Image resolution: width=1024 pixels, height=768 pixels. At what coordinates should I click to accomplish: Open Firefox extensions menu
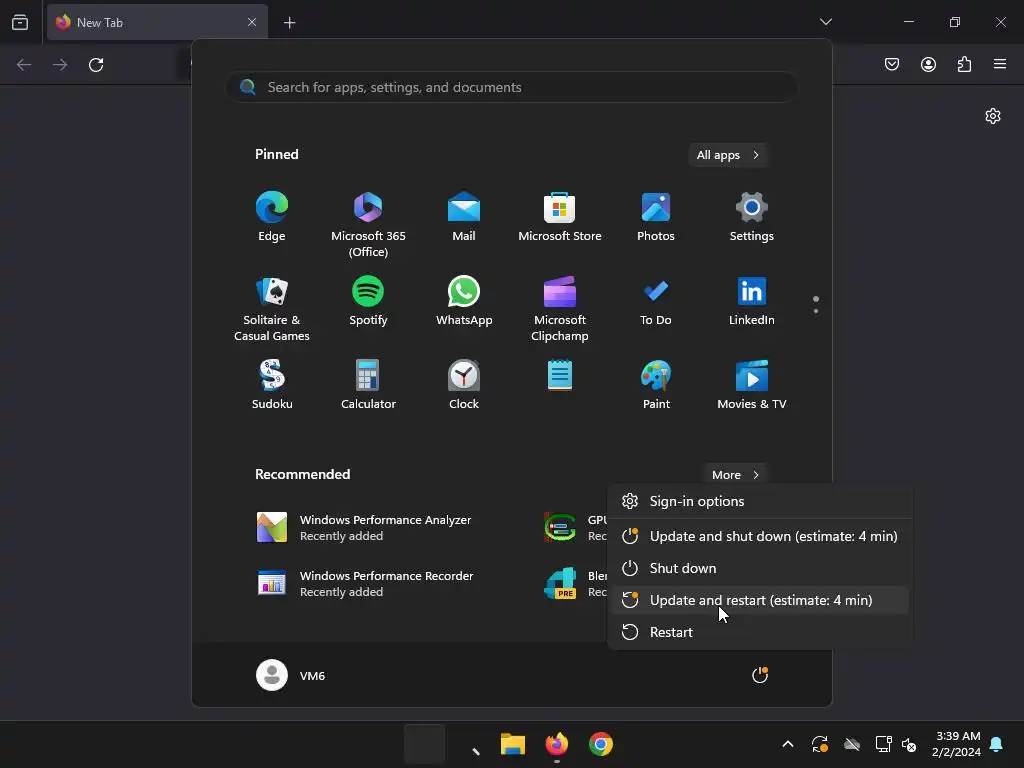(x=964, y=64)
